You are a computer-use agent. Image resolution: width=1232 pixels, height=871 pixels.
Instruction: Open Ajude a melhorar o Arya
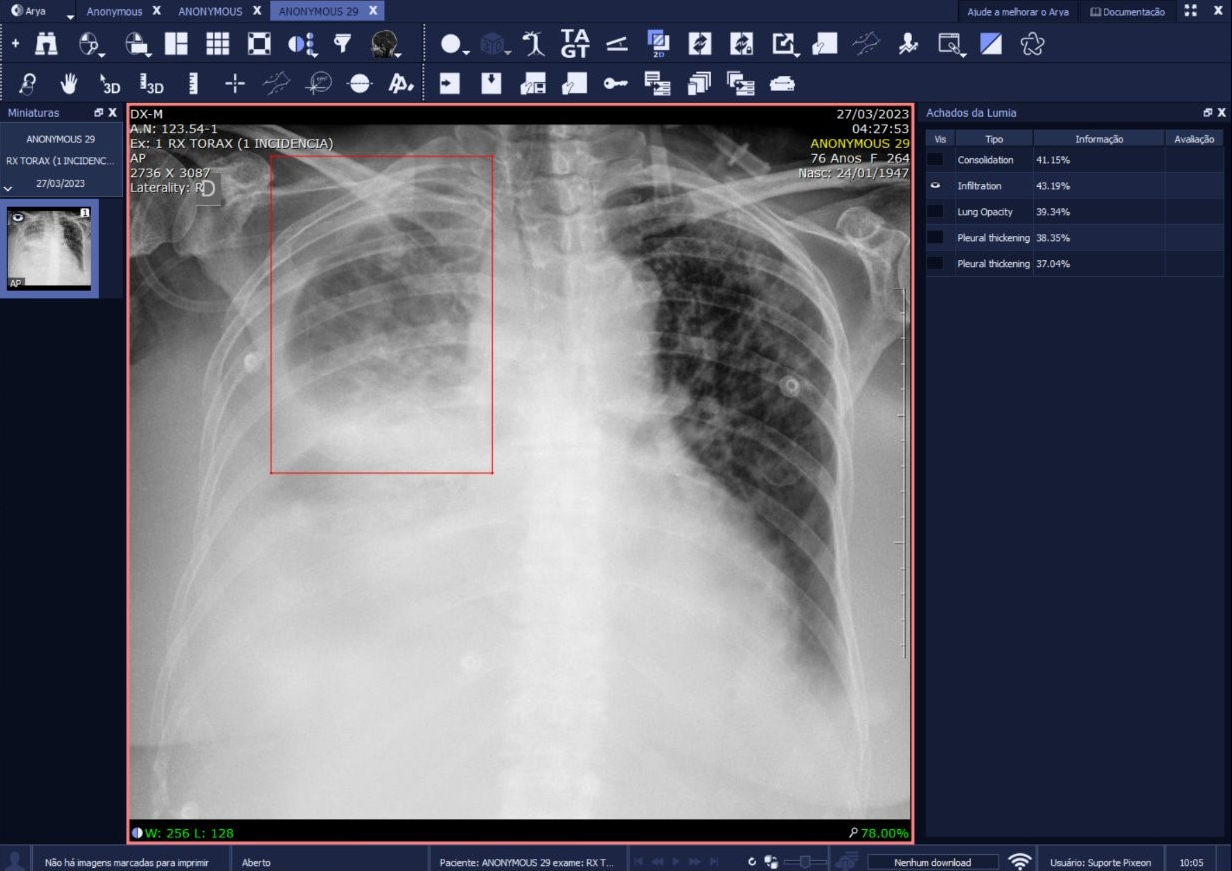(x=1018, y=12)
